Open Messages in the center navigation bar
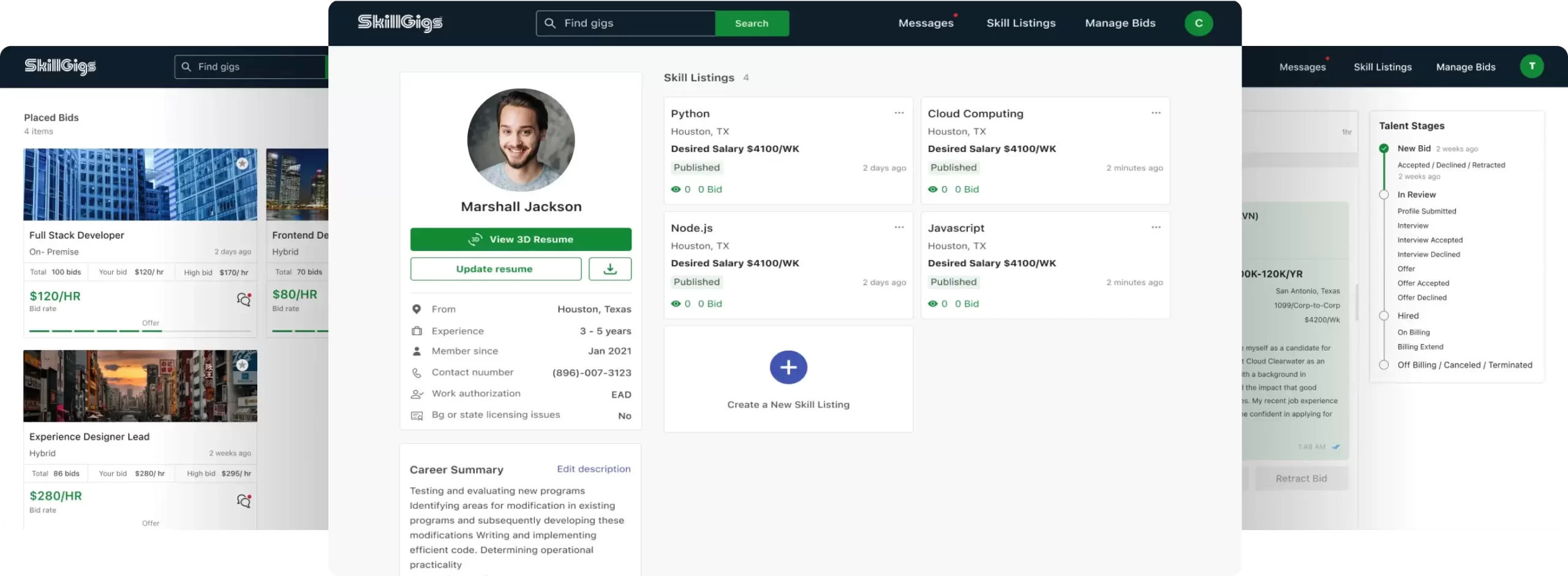The image size is (1568, 576). click(x=925, y=23)
